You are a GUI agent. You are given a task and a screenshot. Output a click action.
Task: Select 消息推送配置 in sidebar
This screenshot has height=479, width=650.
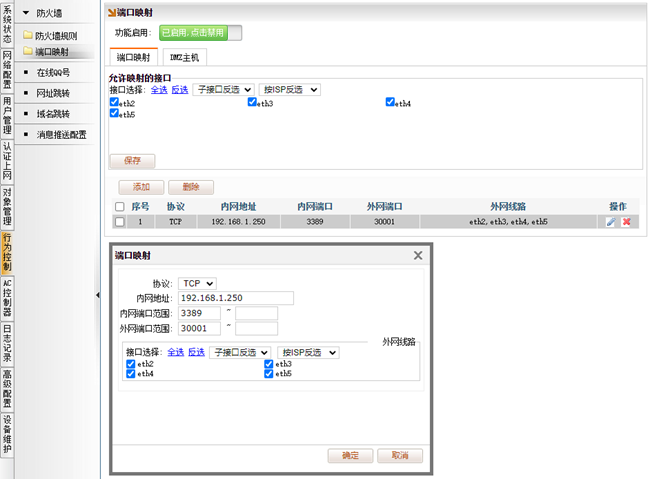(x=61, y=135)
